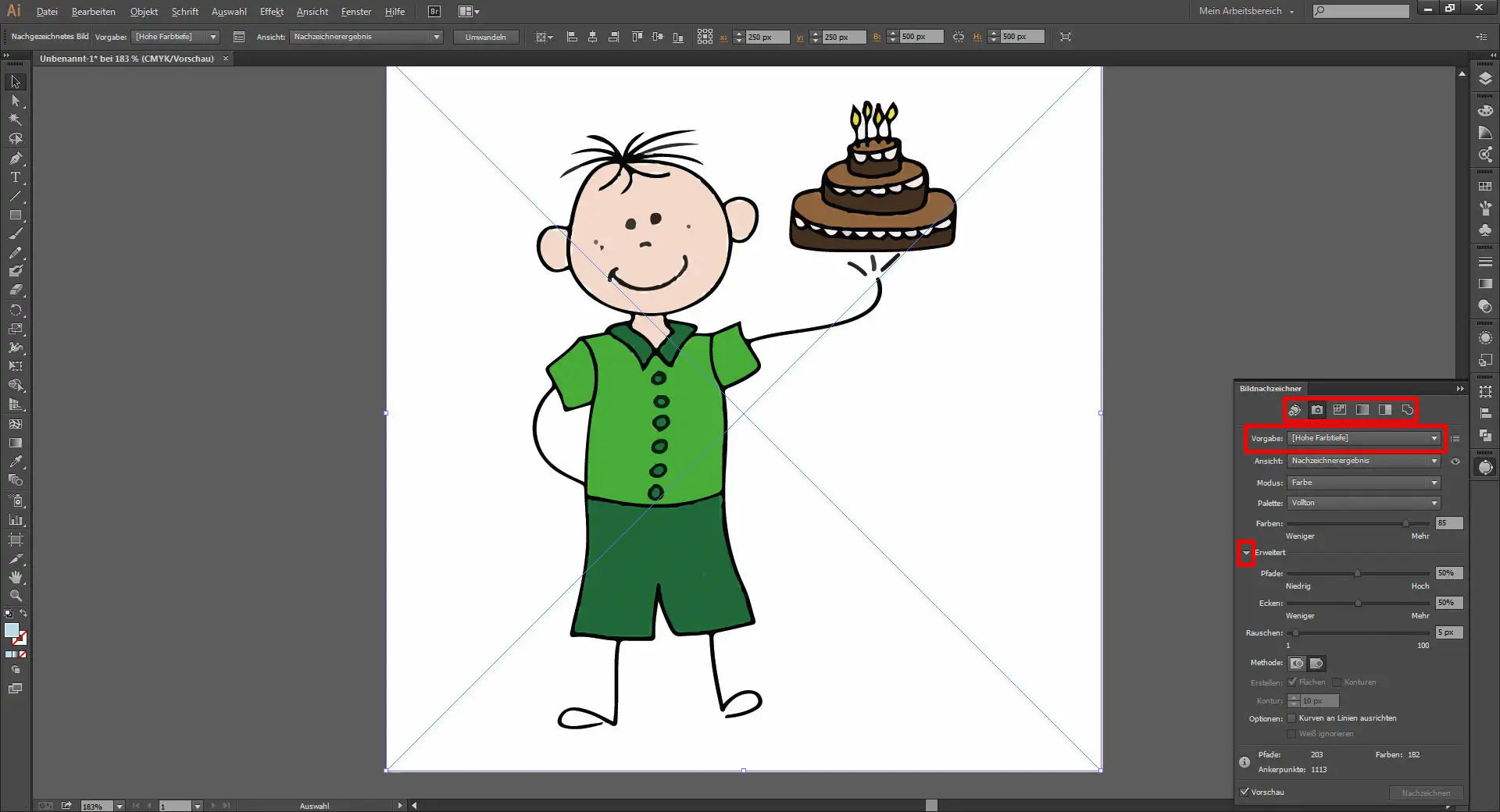Open the Fenster menu
The width and height of the screenshot is (1500, 812).
tap(355, 12)
